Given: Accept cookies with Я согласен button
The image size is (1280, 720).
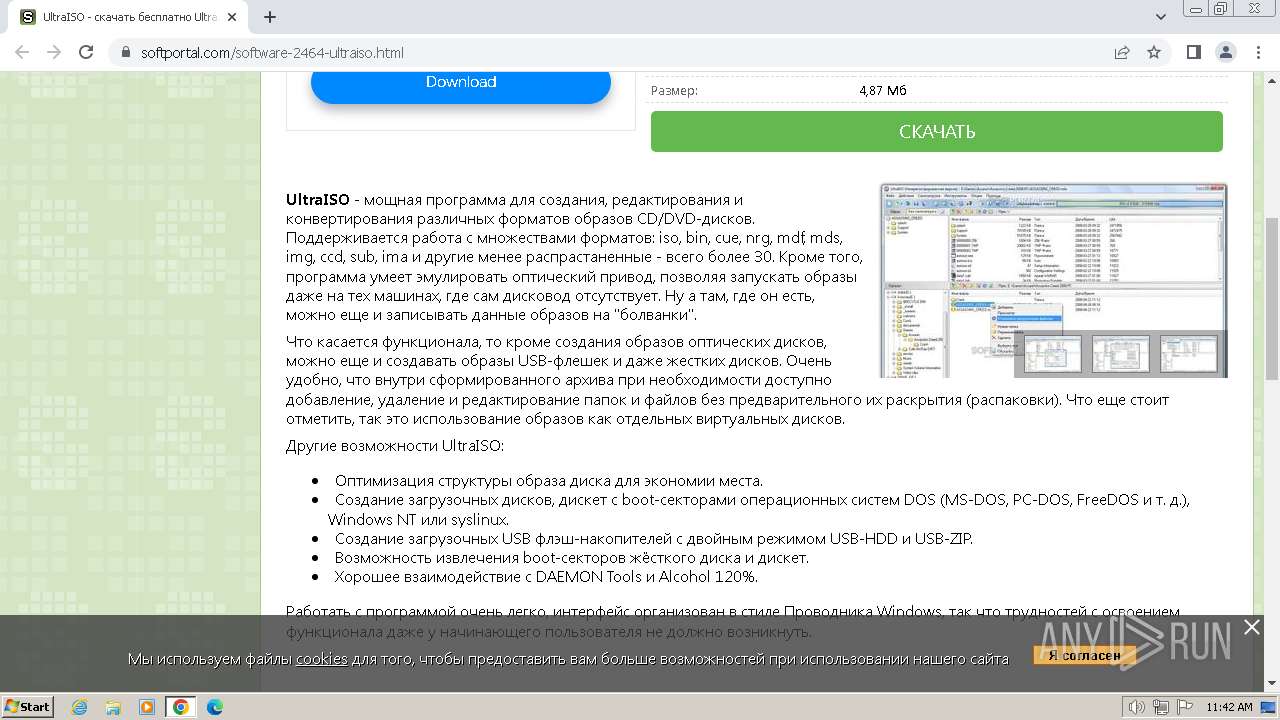Looking at the screenshot, I should [1085, 656].
